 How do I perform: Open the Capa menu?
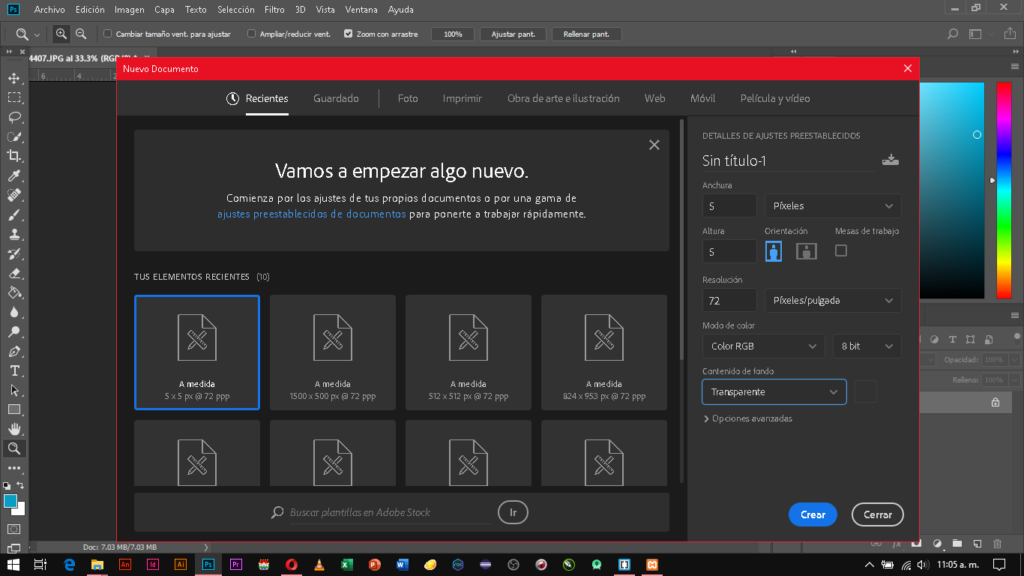pyautogui.click(x=164, y=10)
